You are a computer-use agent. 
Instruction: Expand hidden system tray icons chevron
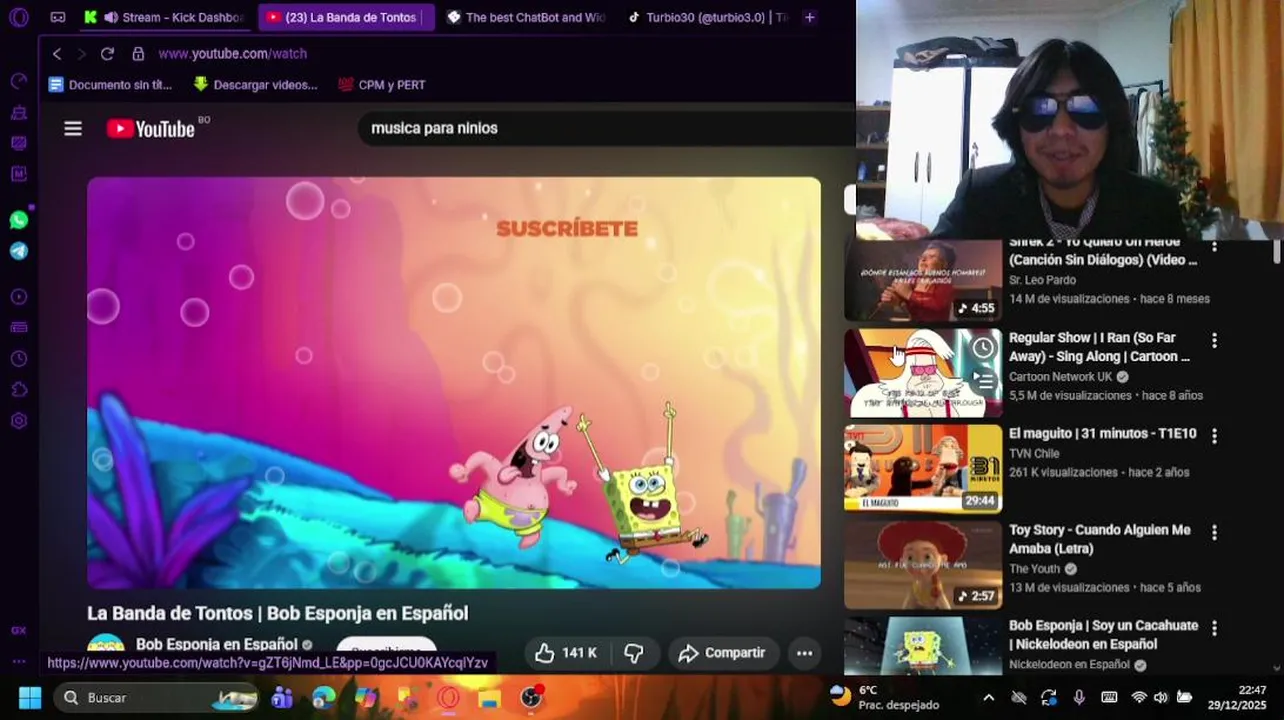pyautogui.click(x=988, y=698)
